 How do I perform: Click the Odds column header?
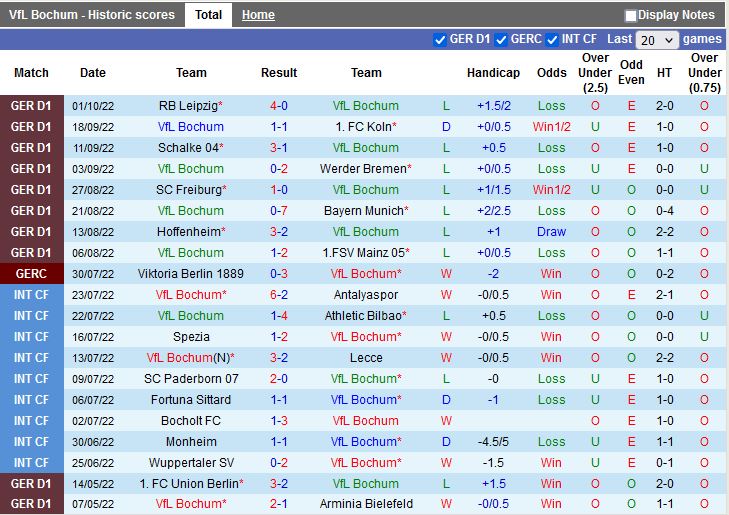pyautogui.click(x=551, y=73)
